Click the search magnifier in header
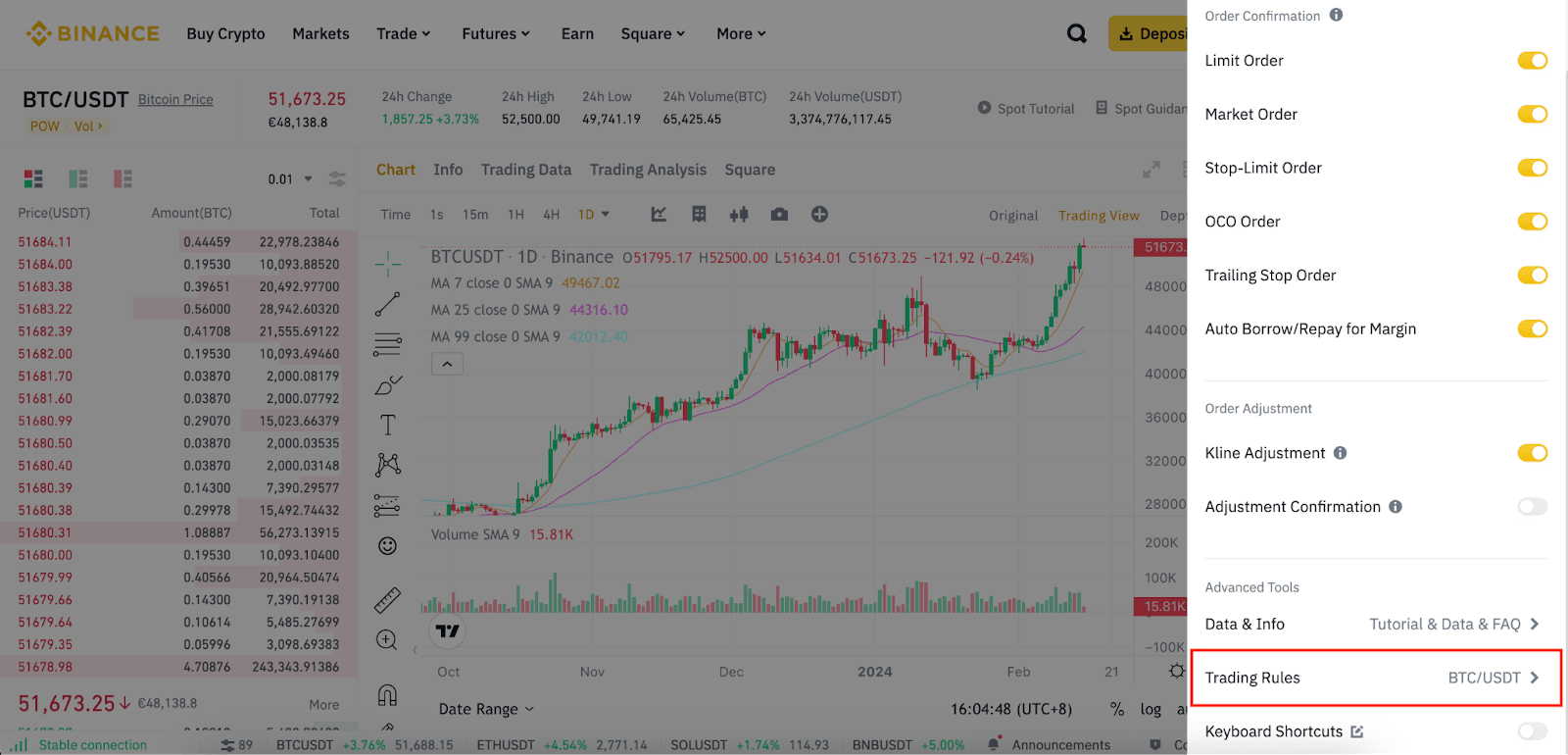The width and height of the screenshot is (1568, 755). 1077,33
